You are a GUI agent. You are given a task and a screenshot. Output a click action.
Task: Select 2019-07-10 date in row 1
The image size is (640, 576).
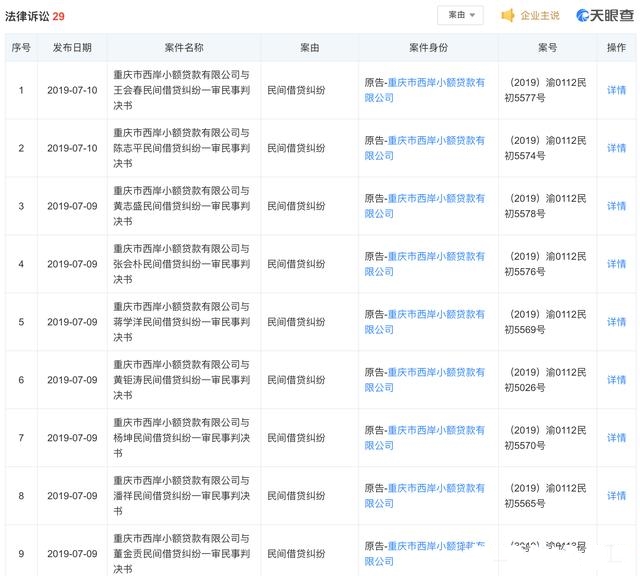[72, 90]
